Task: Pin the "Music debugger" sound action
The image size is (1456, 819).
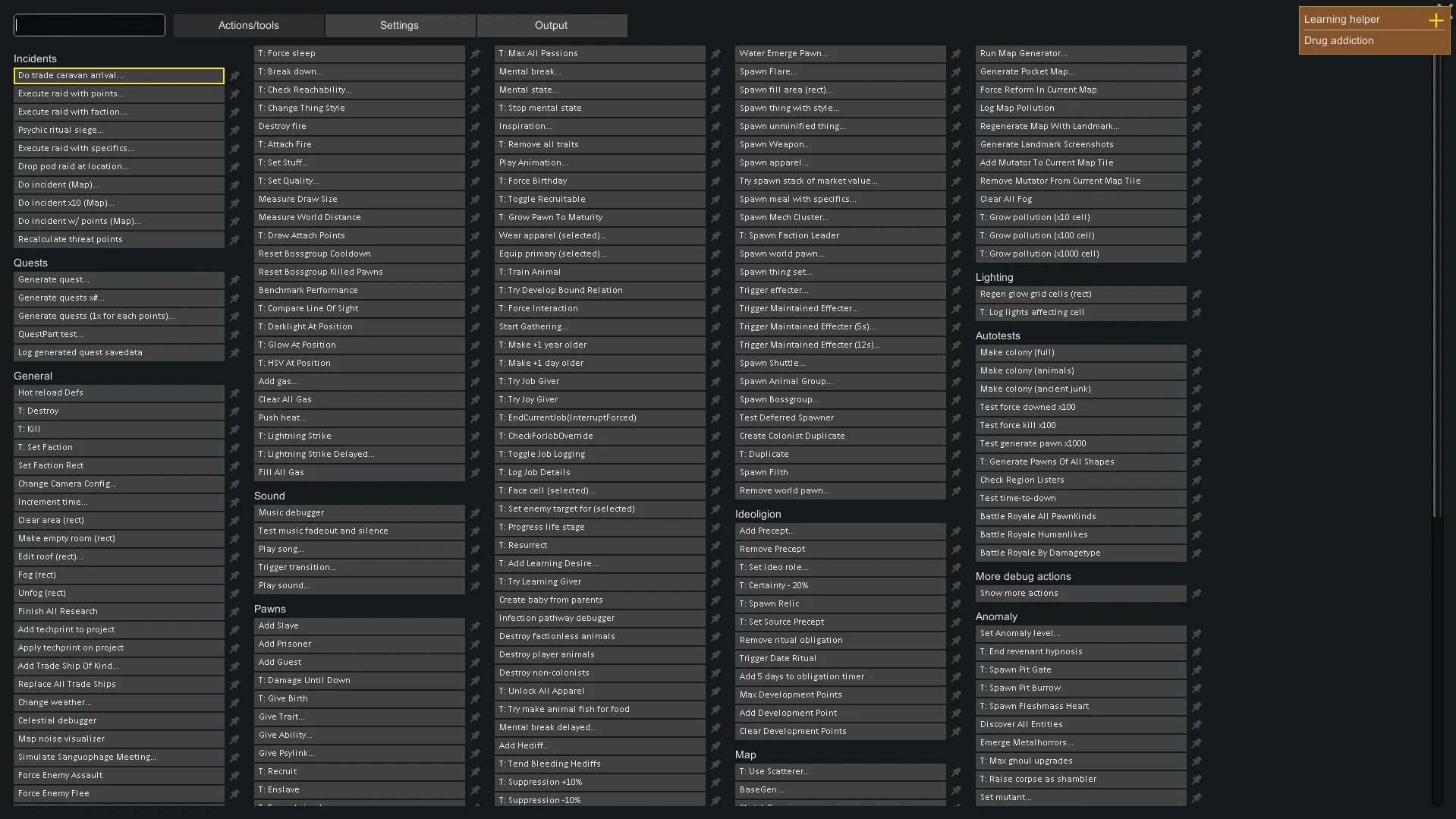Action: pos(475,513)
